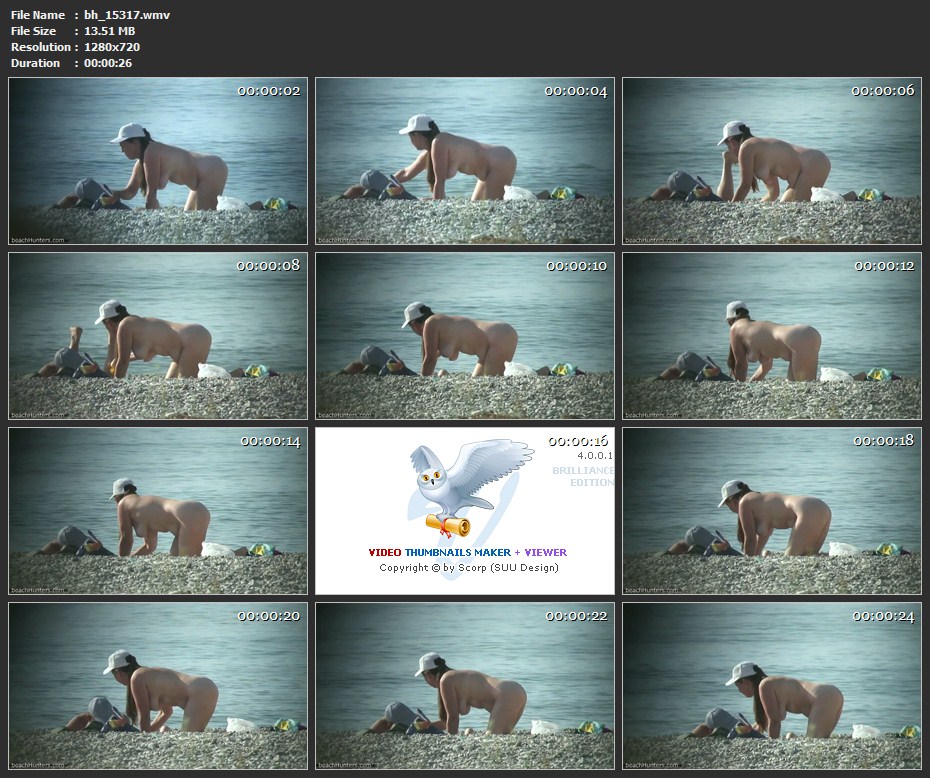The width and height of the screenshot is (930, 778).
Task: Open the thumbnail at 00:00:10
Action: point(465,336)
